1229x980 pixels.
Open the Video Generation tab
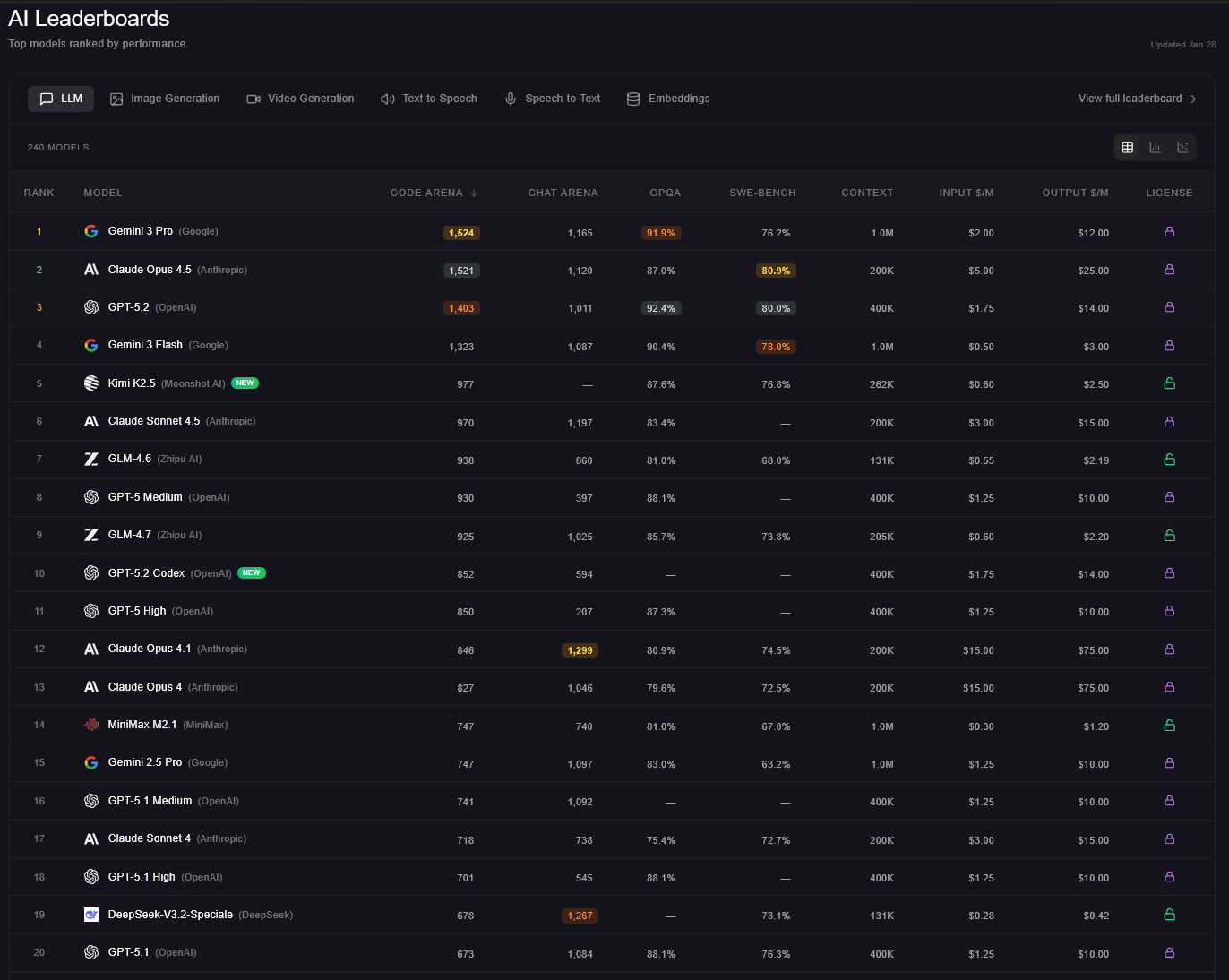click(301, 99)
